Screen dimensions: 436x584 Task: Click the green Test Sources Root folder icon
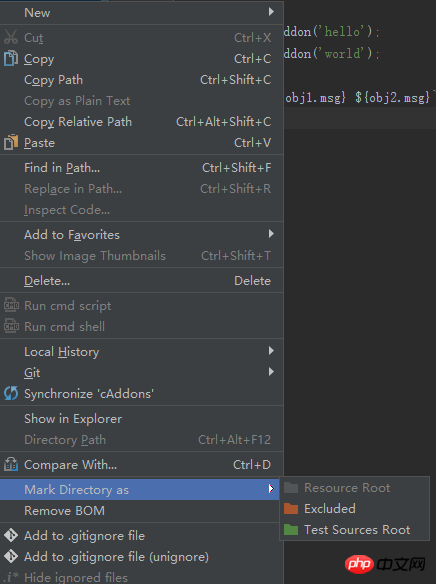291,529
